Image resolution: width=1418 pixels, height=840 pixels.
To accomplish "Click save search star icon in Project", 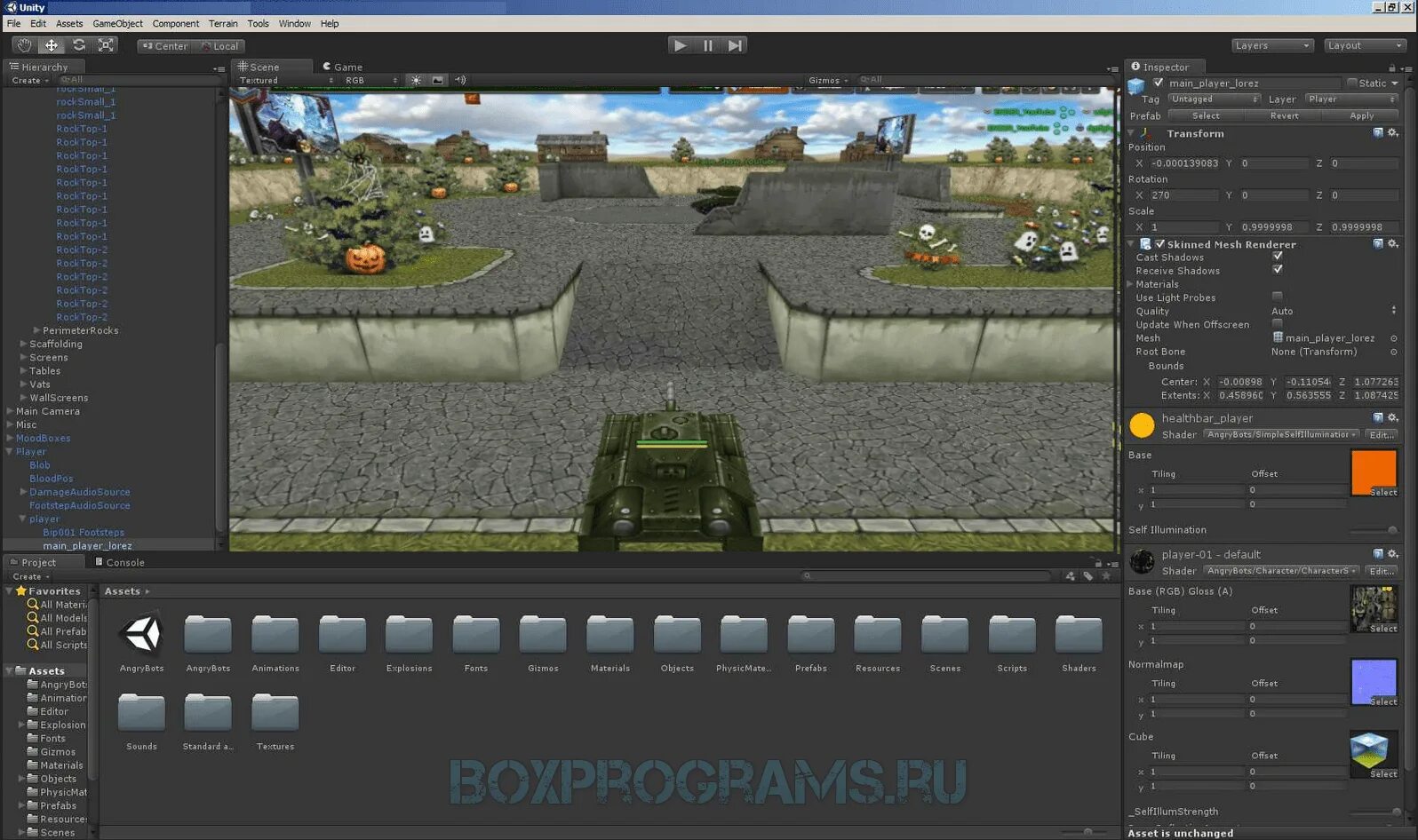I will coord(1106,576).
